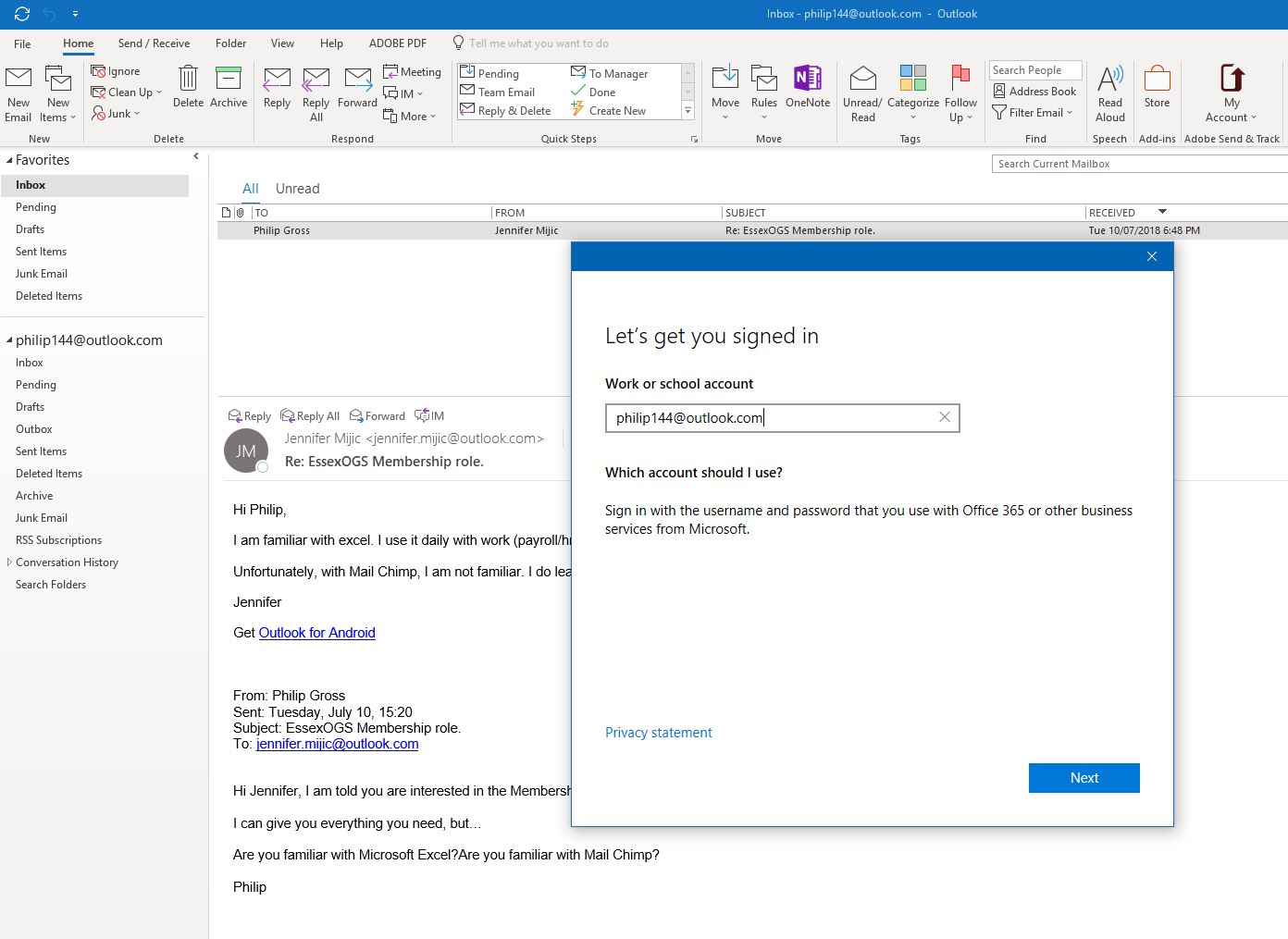
Task: Open the ribbon IM dropdown
Action: point(403,93)
